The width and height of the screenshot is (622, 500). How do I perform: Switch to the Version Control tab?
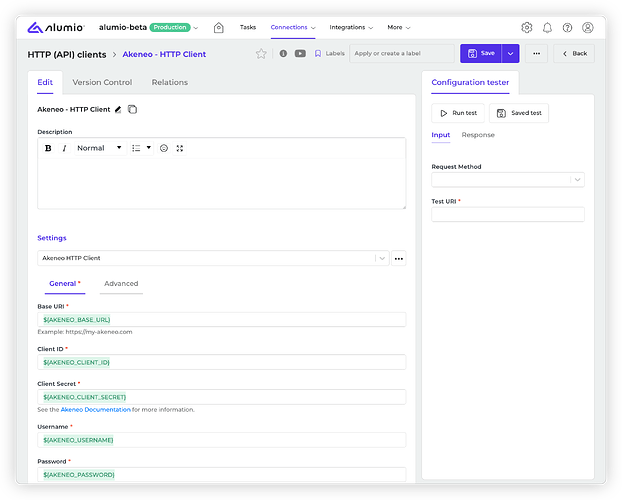[x=102, y=82]
